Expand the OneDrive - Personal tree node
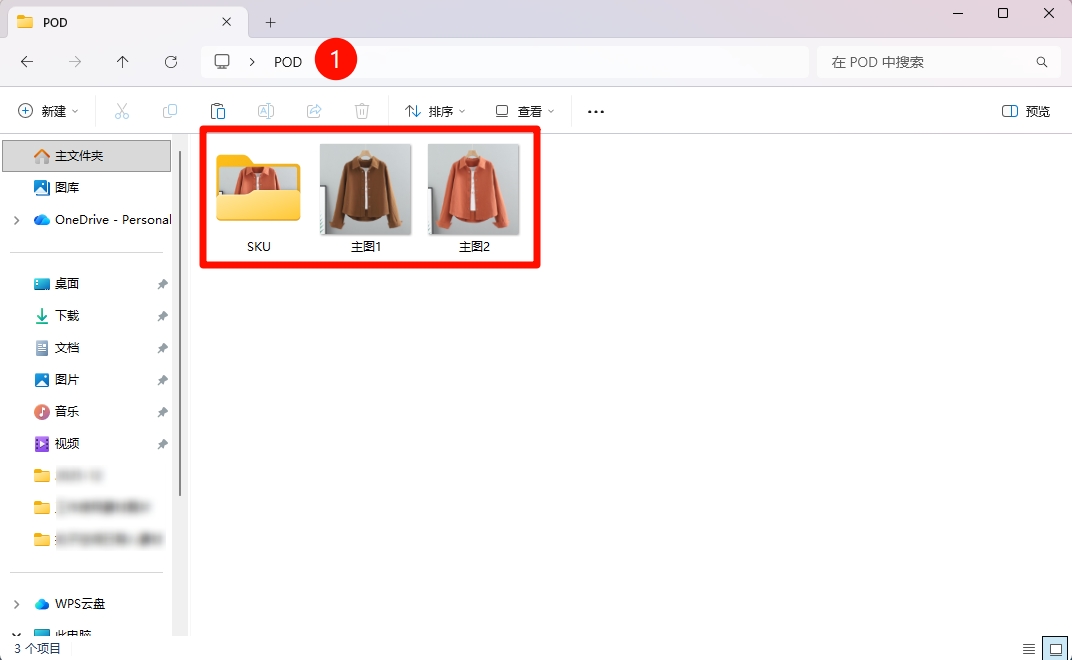 (x=16, y=220)
